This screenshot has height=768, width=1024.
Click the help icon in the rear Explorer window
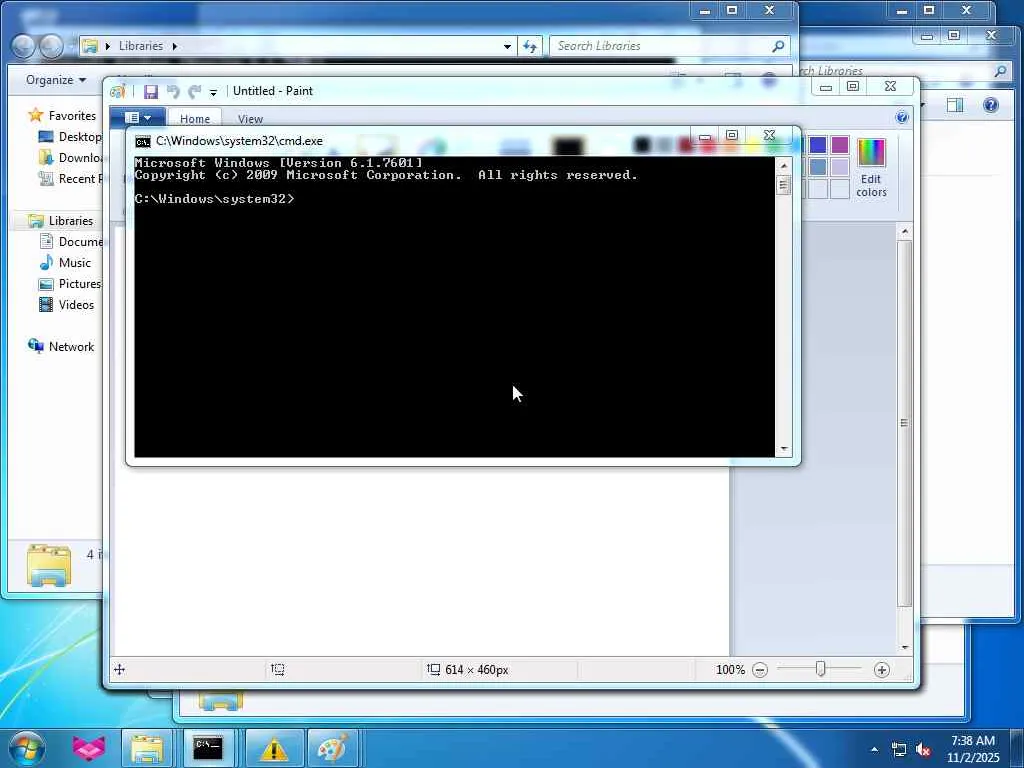(x=991, y=105)
